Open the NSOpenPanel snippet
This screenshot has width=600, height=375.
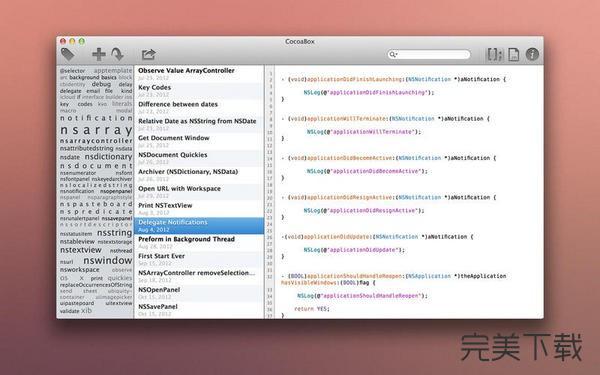pyautogui.click(x=199, y=293)
